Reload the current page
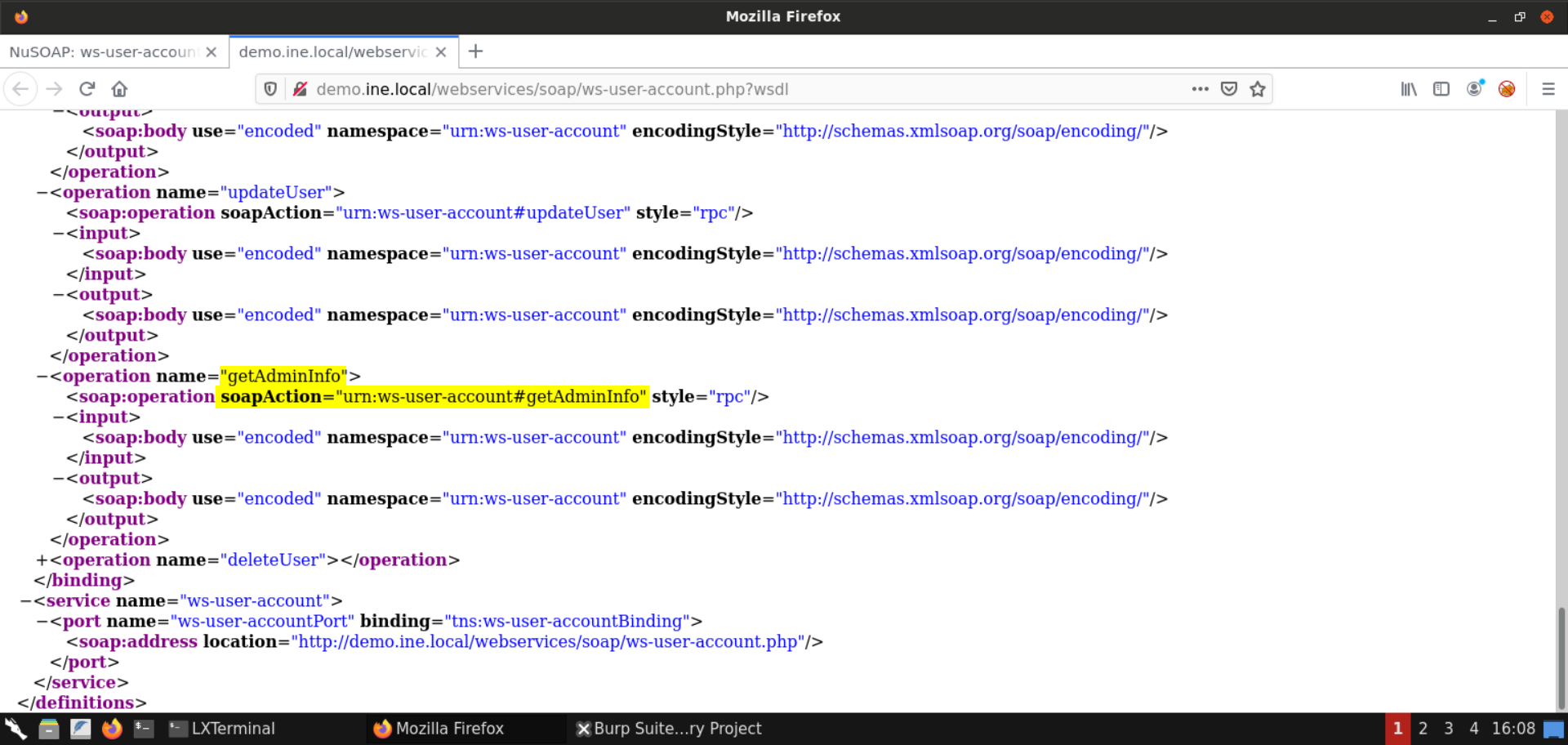 click(x=87, y=89)
